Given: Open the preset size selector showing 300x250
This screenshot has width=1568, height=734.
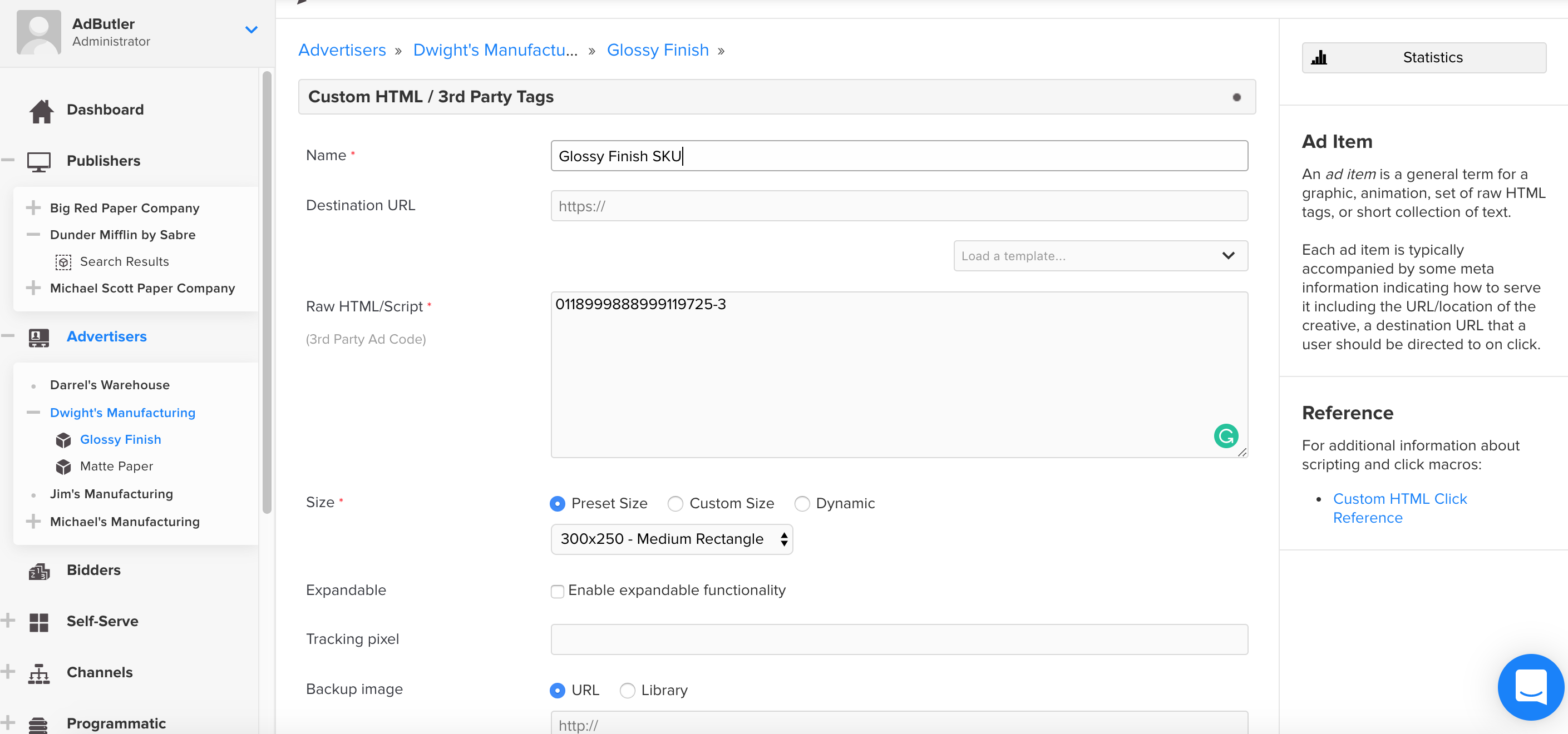Looking at the screenshot, I should click(x=672, y=539).
